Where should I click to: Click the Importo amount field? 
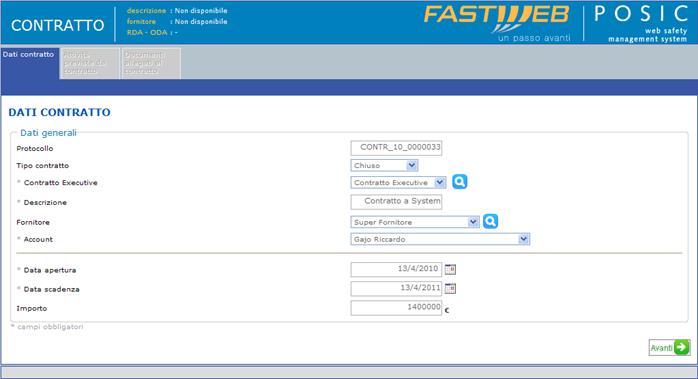coord(396,308)
